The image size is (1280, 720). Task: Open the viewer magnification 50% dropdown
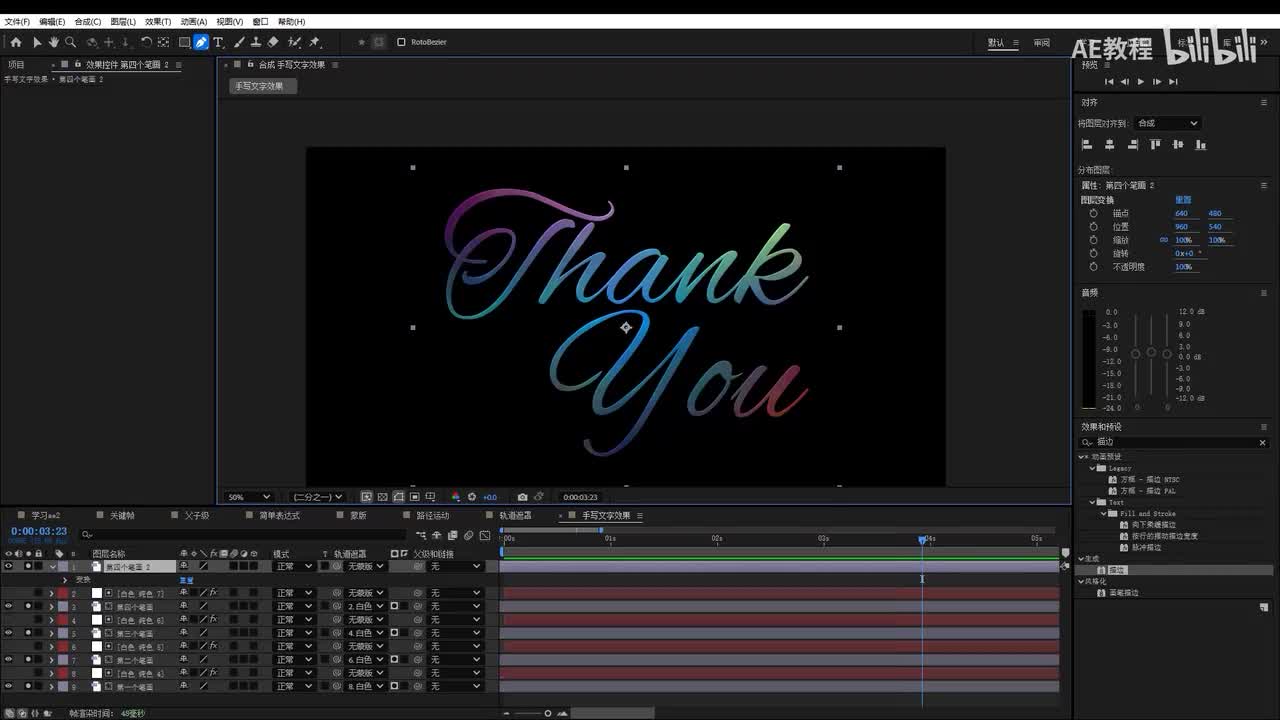(249, 497)
